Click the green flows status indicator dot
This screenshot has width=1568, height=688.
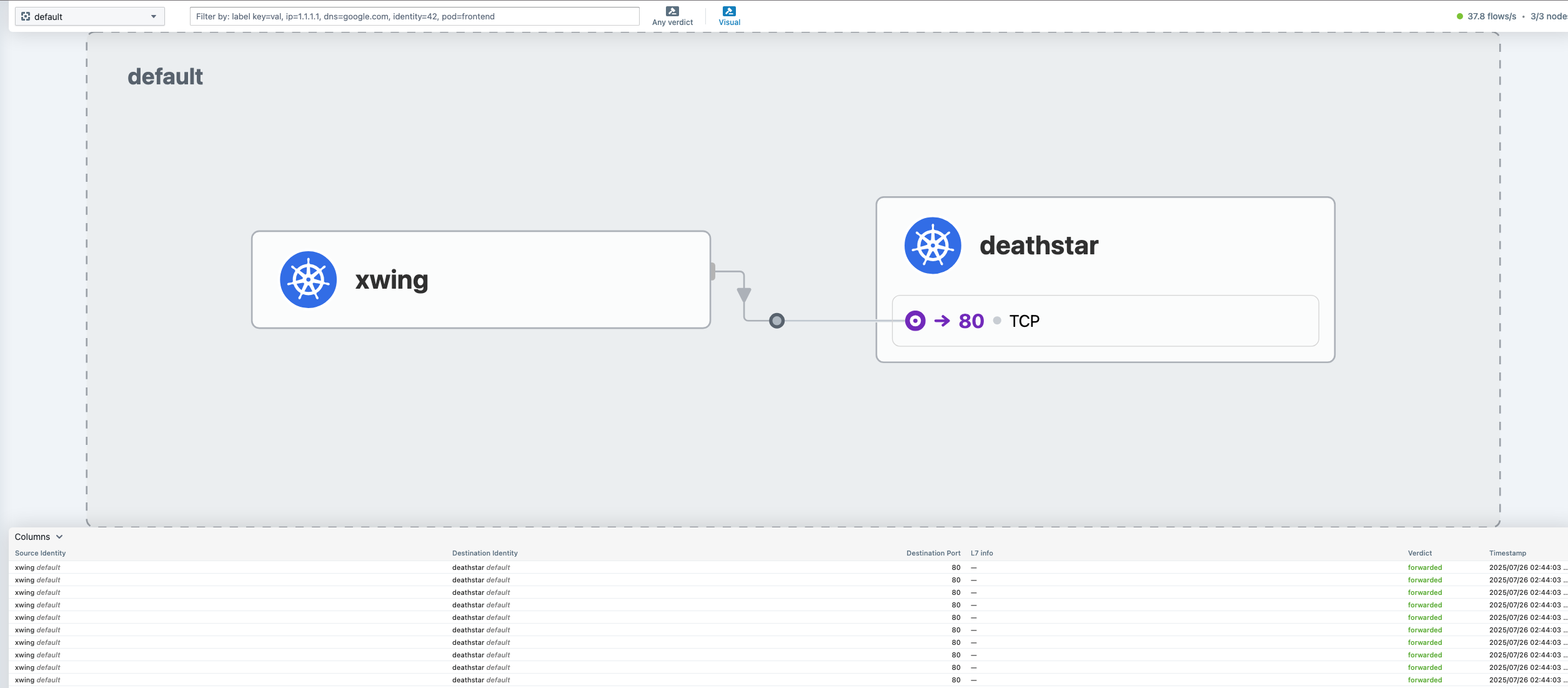(x=1459, y=16)
